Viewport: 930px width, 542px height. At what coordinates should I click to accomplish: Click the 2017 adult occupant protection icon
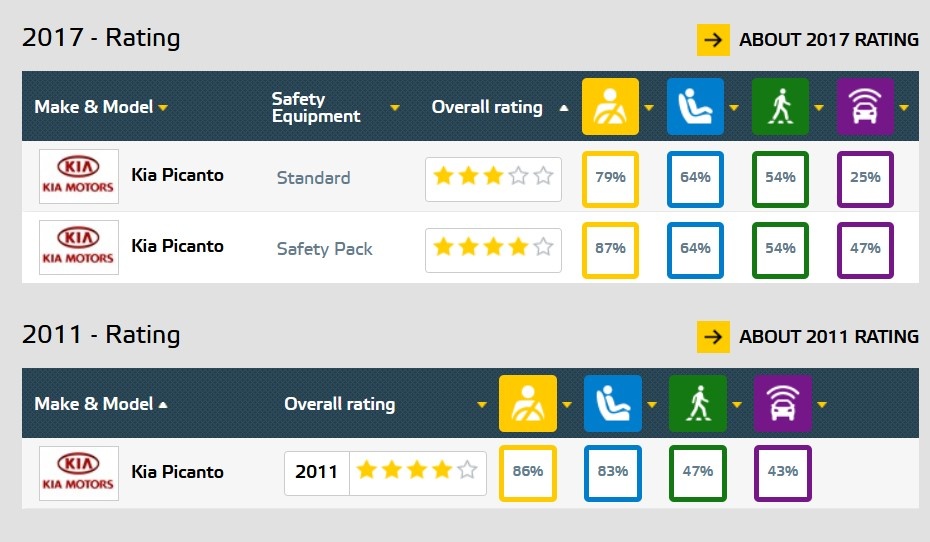610,107
